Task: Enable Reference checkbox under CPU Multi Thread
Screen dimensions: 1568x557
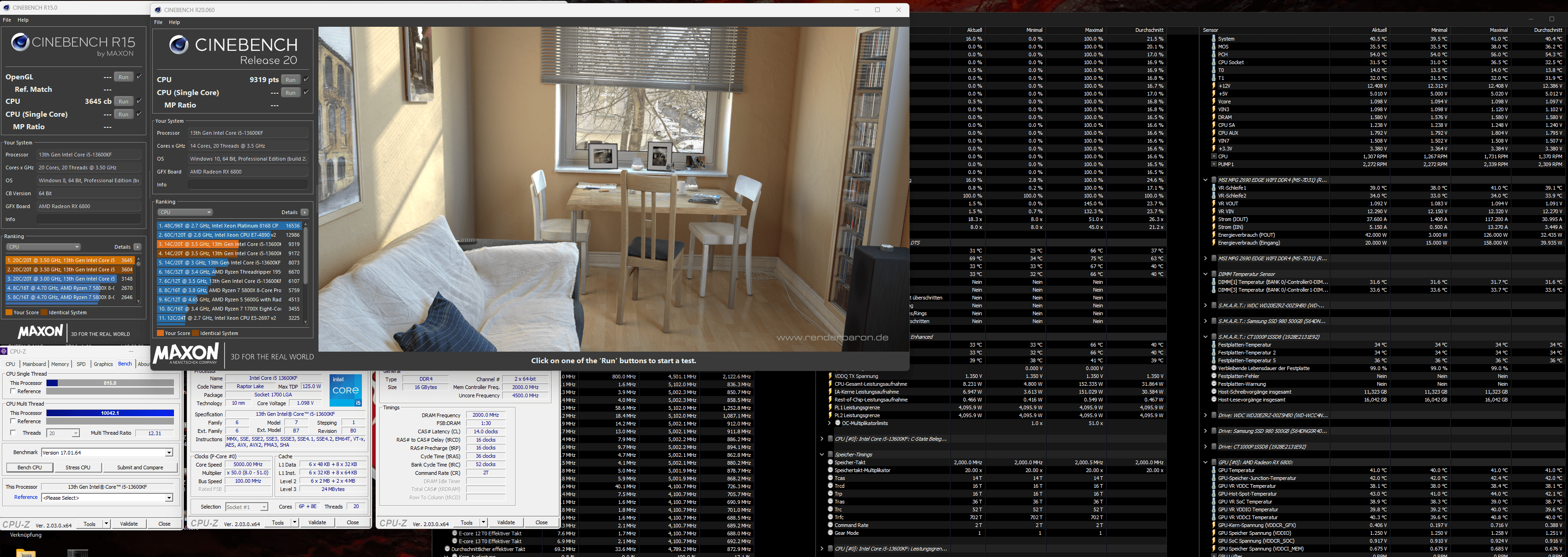Action: click(x=13, y=421)
